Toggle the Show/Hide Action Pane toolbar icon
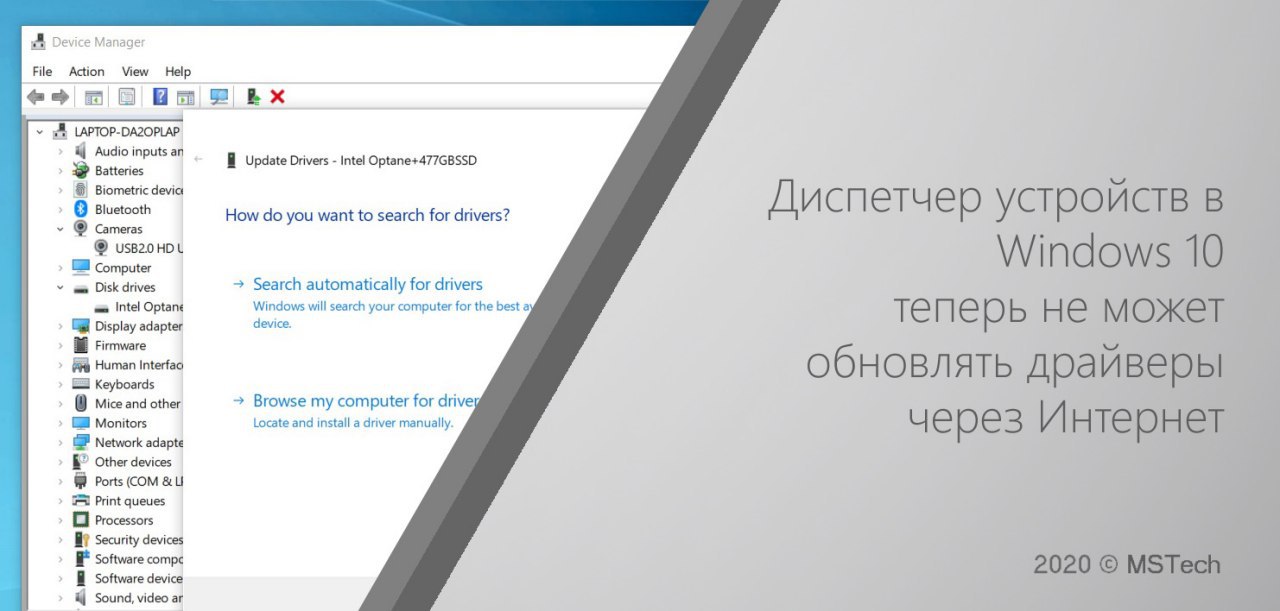 (x=185, y=97)
